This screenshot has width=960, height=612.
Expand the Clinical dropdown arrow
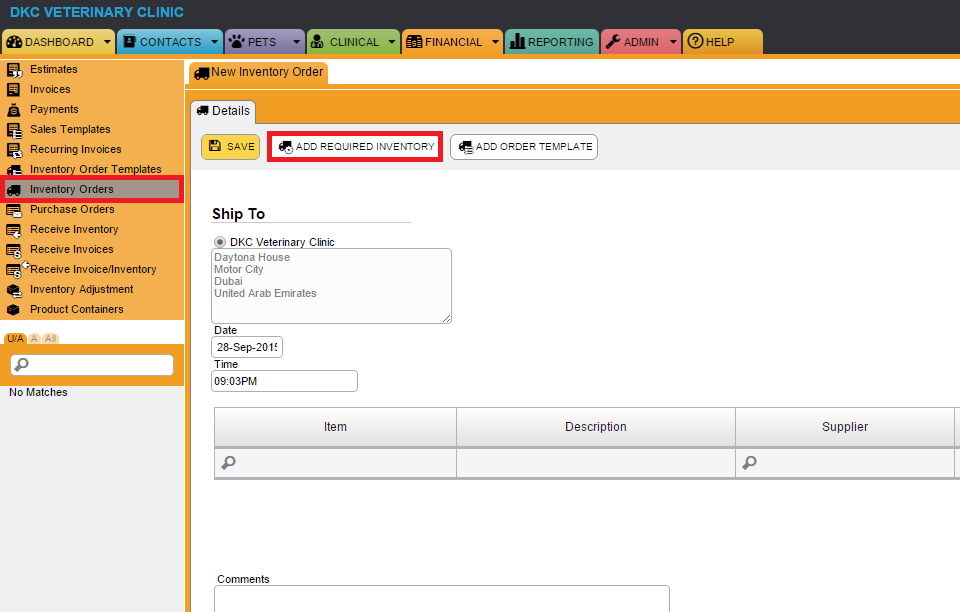click(392, 42)
